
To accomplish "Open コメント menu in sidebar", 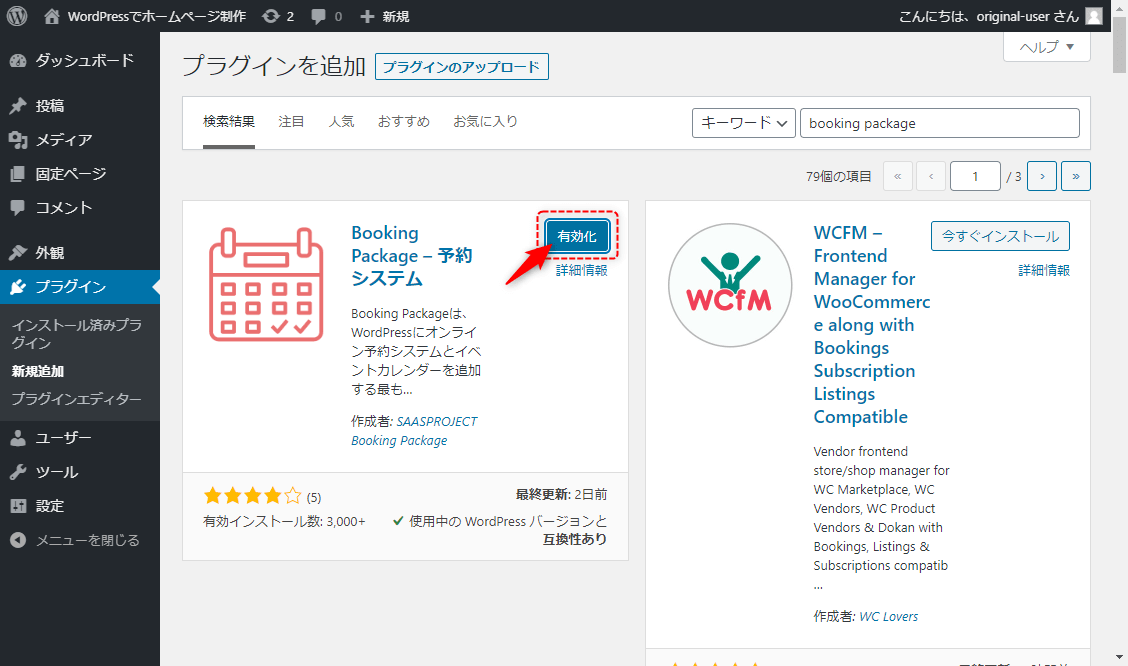I will tap(80, 207).
